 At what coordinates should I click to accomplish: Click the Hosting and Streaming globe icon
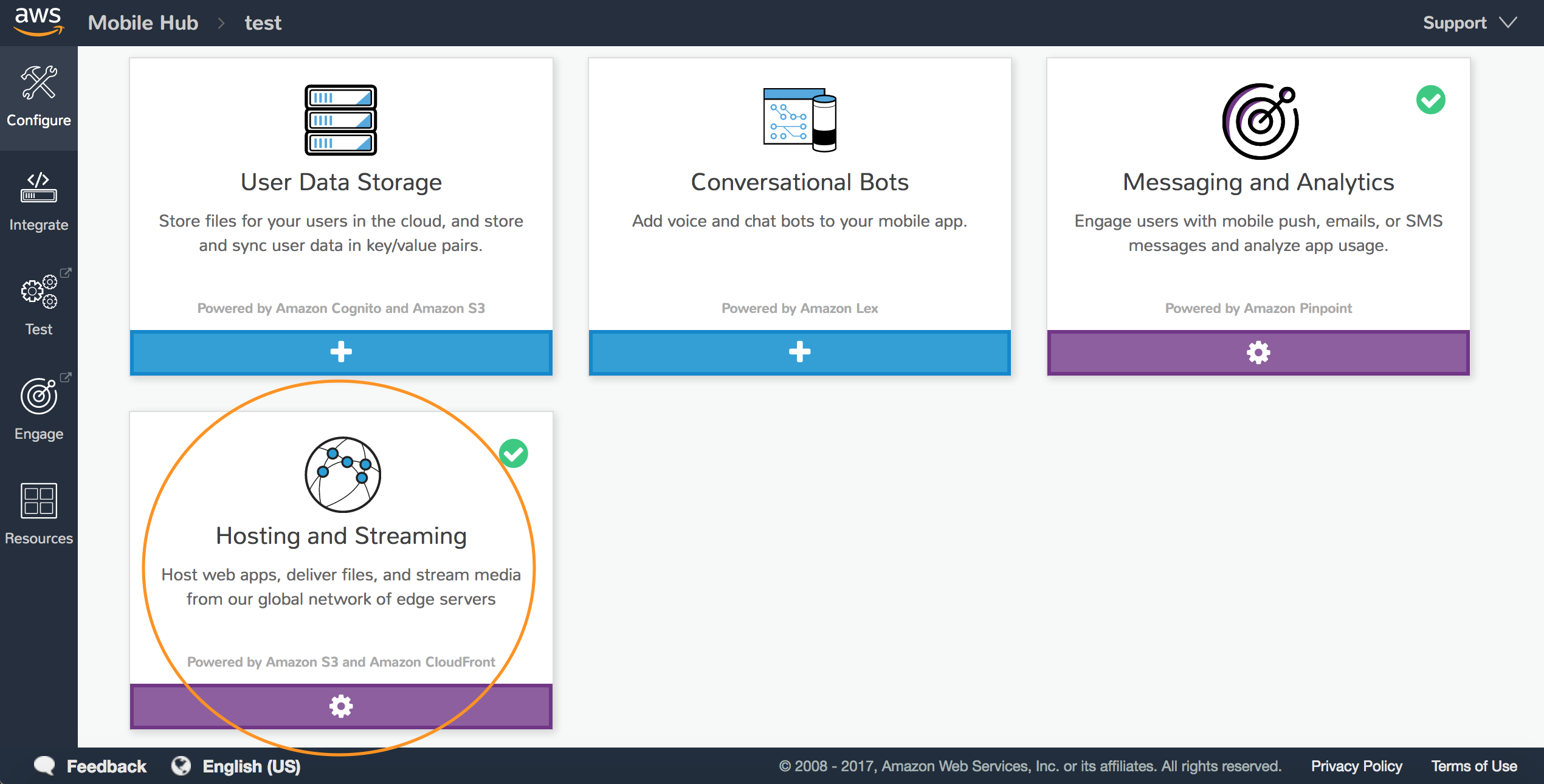tap(342, 475)
